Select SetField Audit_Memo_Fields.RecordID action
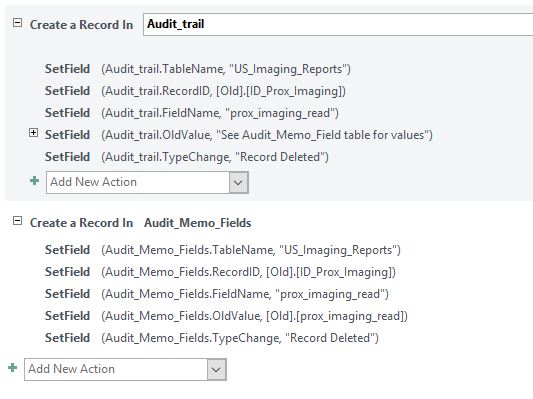The width and height of the screenshot is (533, 399). 221,272
